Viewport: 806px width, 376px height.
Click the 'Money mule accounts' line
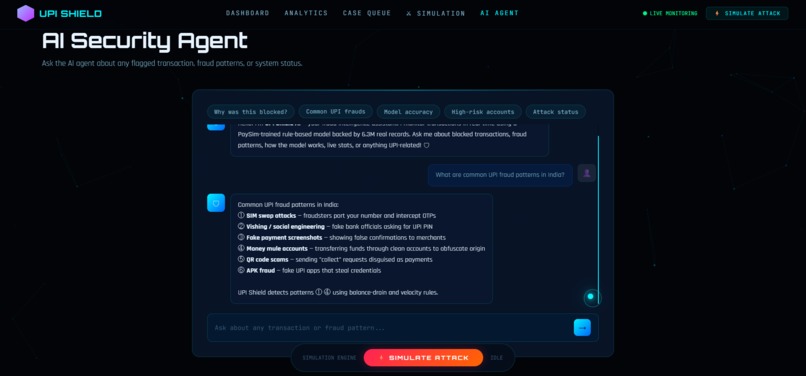[361, 248]
